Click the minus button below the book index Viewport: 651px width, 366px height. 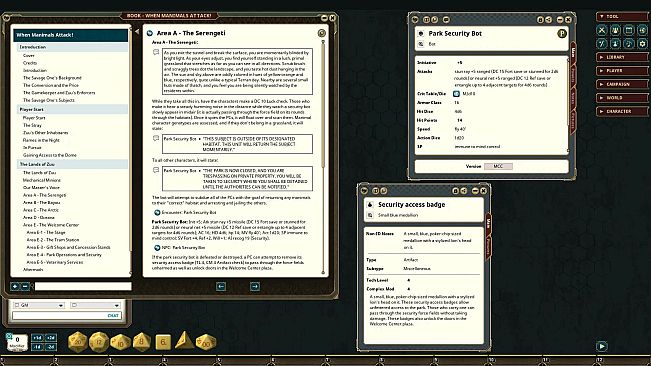(x=25, y=286)
